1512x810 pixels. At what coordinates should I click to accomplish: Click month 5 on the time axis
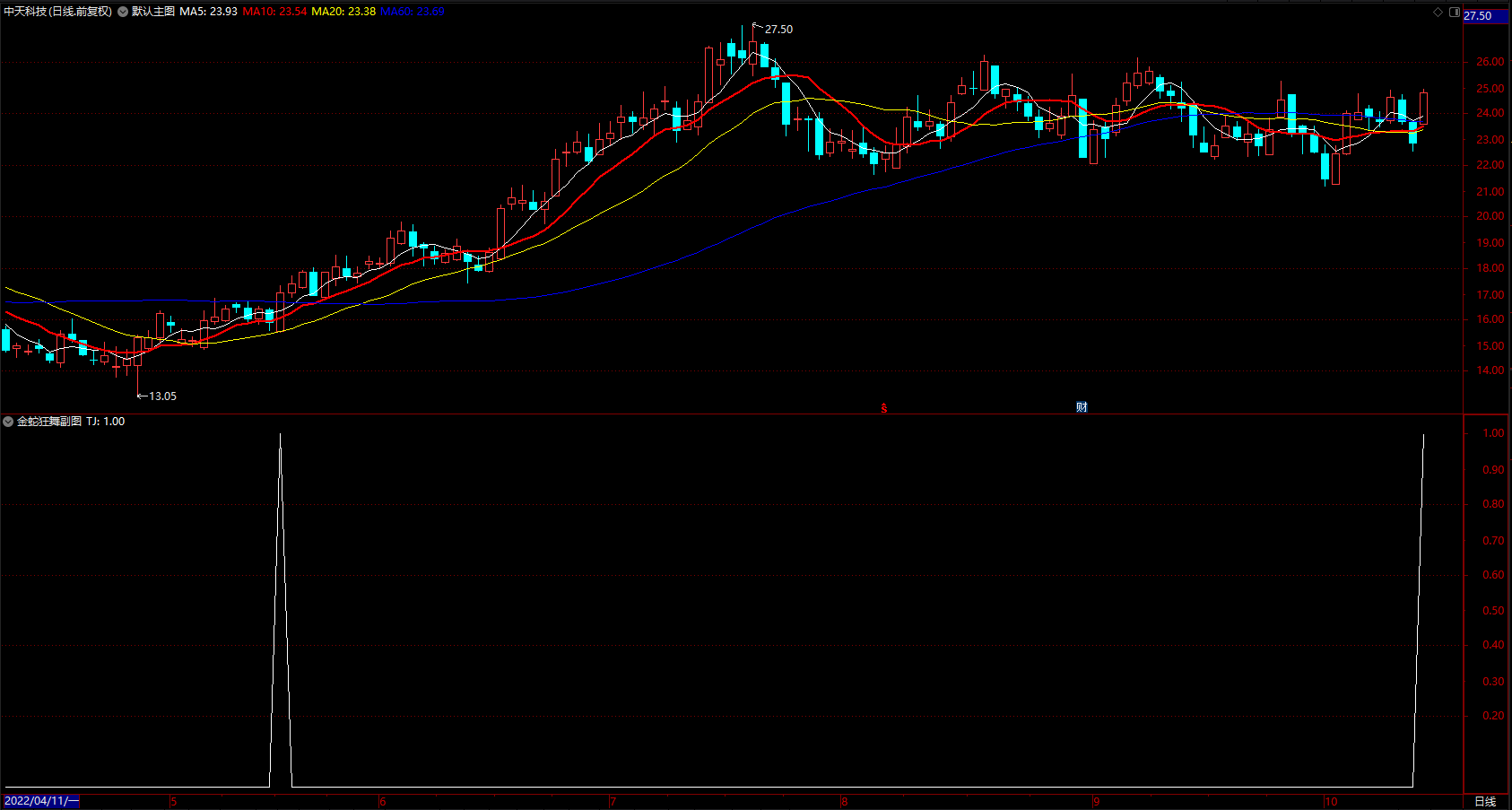click(x=174, y=802)
